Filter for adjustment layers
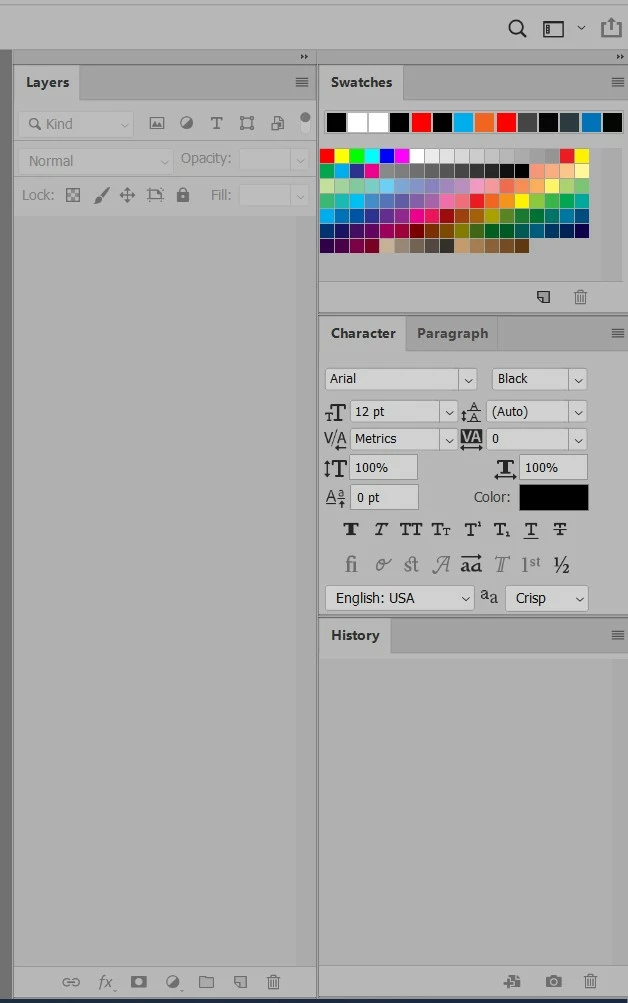Image resolution: width=628 pixels, height=1003 pixels. click(x=186, y=123)
